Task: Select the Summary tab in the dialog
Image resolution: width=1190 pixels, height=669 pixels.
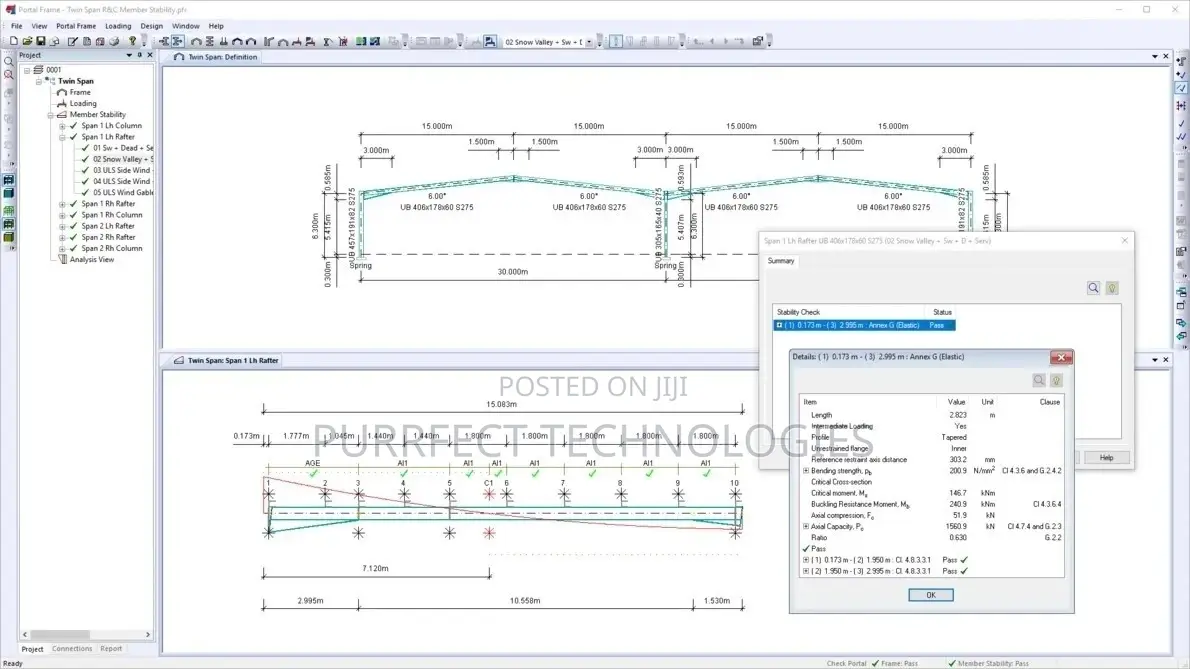Action: [781, 261]
